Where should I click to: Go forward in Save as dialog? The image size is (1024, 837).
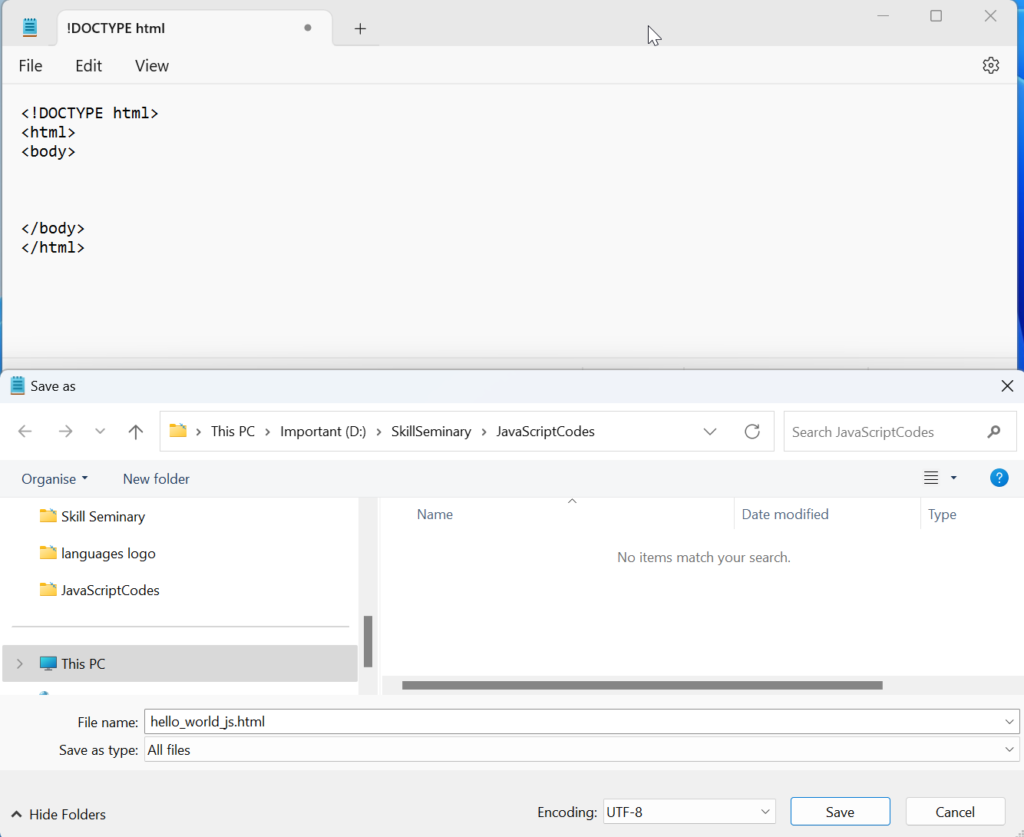point(65,432)
